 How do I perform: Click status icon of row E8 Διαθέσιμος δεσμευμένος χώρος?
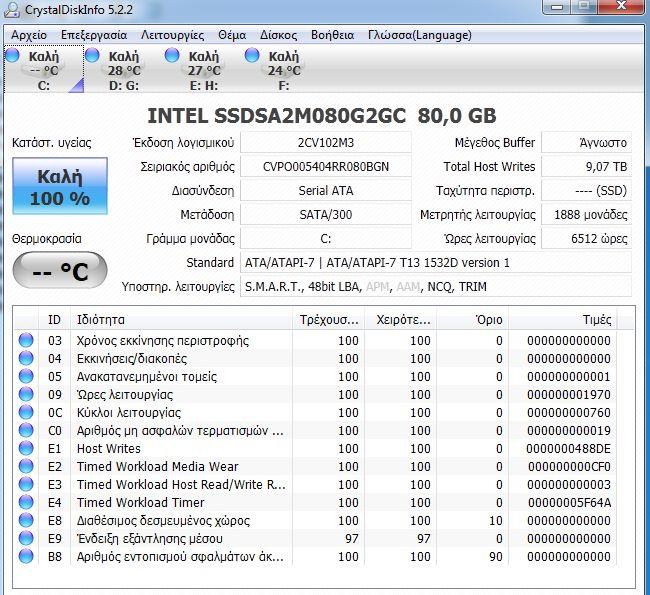pyautogui.click(x=26, y=520)
